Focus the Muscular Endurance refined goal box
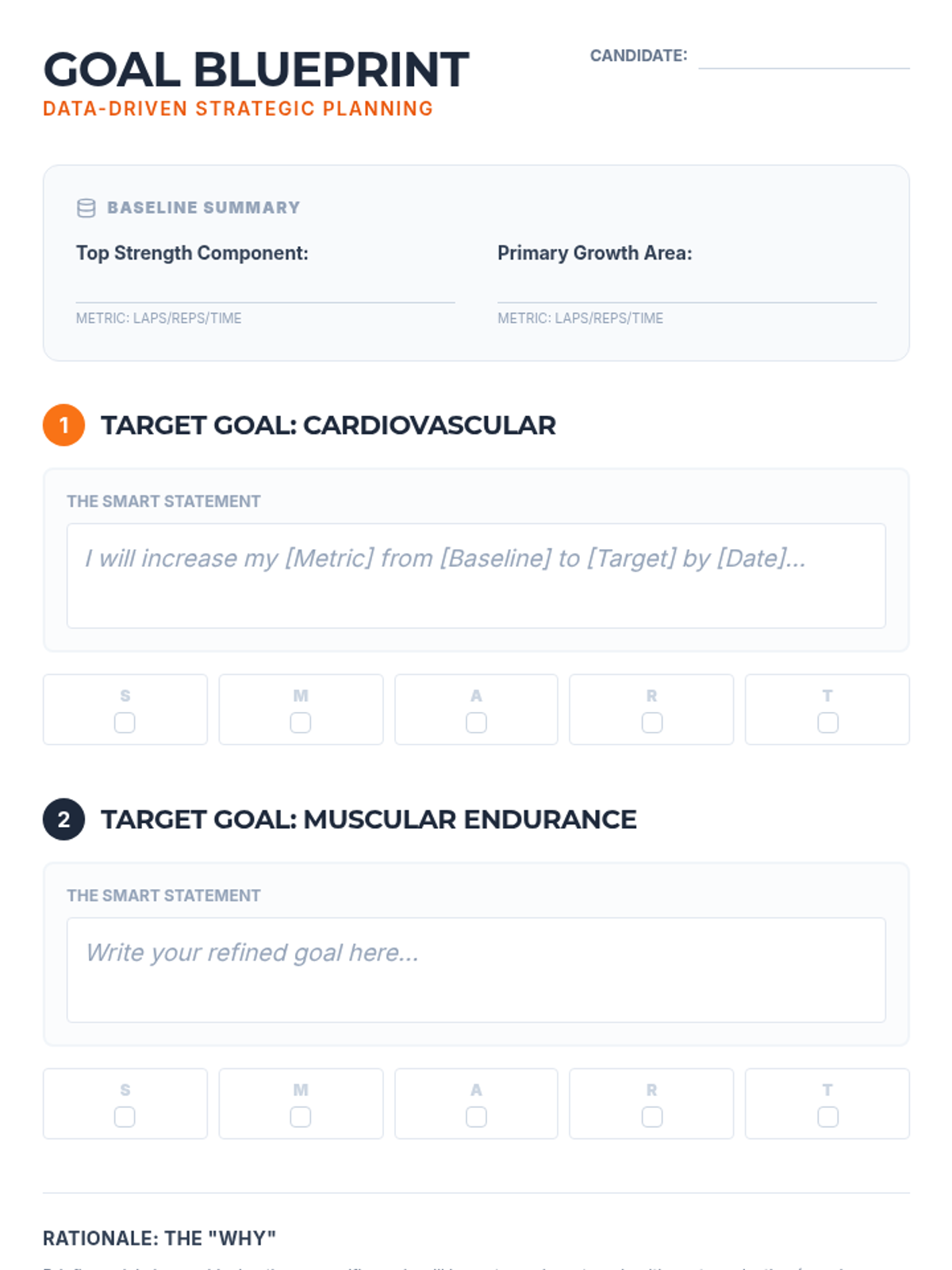Viewport: 952px width, 1270px height. pos(476,970)
